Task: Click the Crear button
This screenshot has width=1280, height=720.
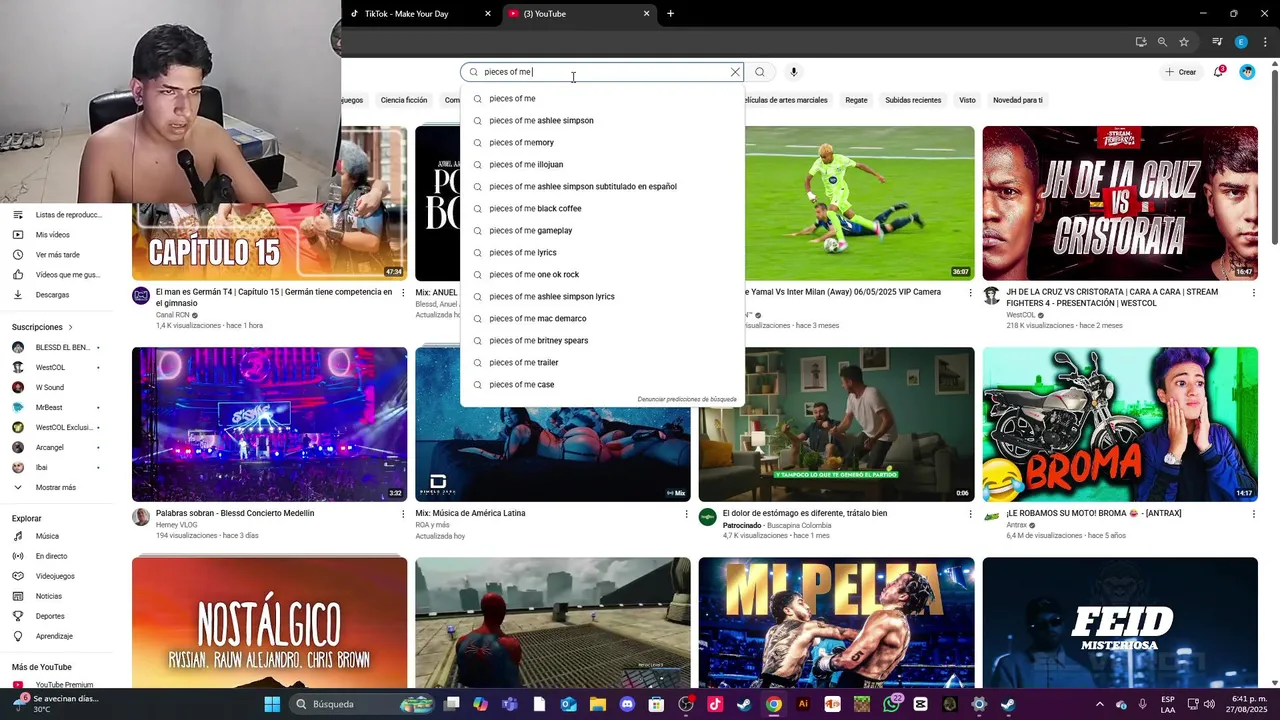Action: [x=1181, y=72]
